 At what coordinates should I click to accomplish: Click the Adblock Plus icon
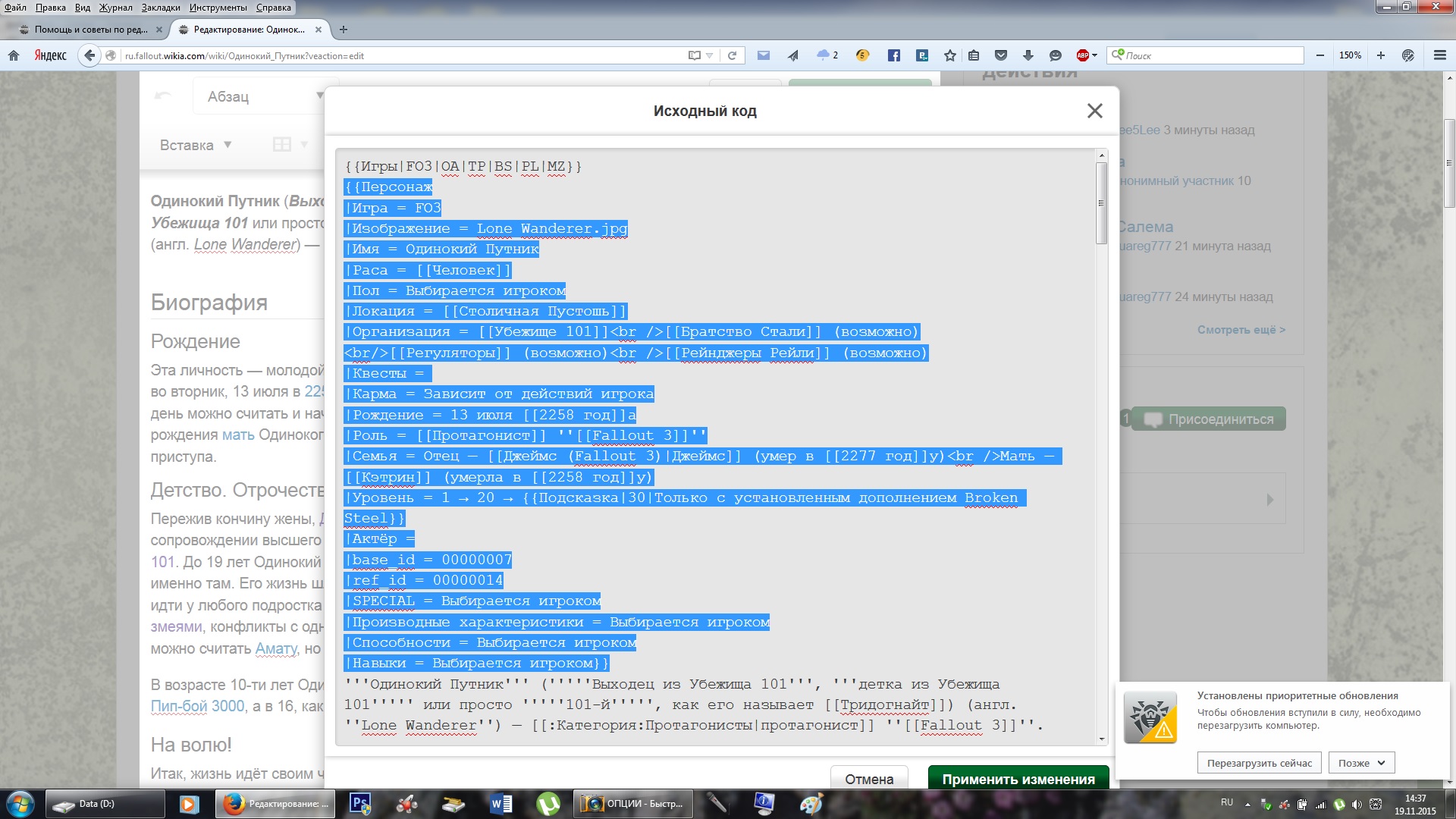pos(1083,55)
